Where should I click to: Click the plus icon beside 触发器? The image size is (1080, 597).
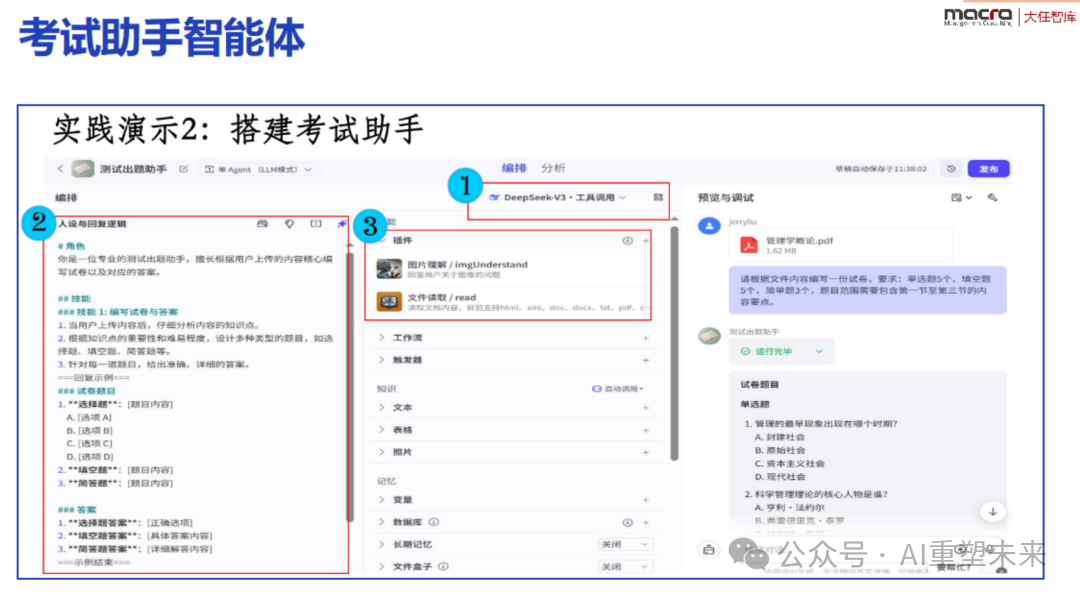point(645,360)
